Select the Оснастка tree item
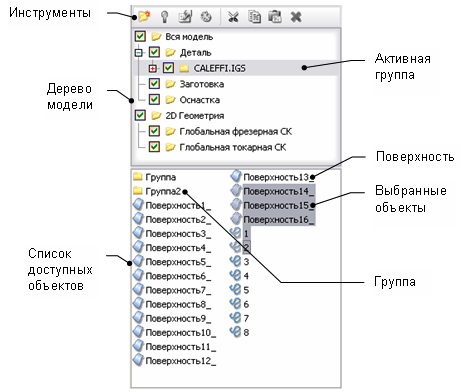The height and width of the screenshot is (392, 461). pyautogui.click(x=200, y=100)
